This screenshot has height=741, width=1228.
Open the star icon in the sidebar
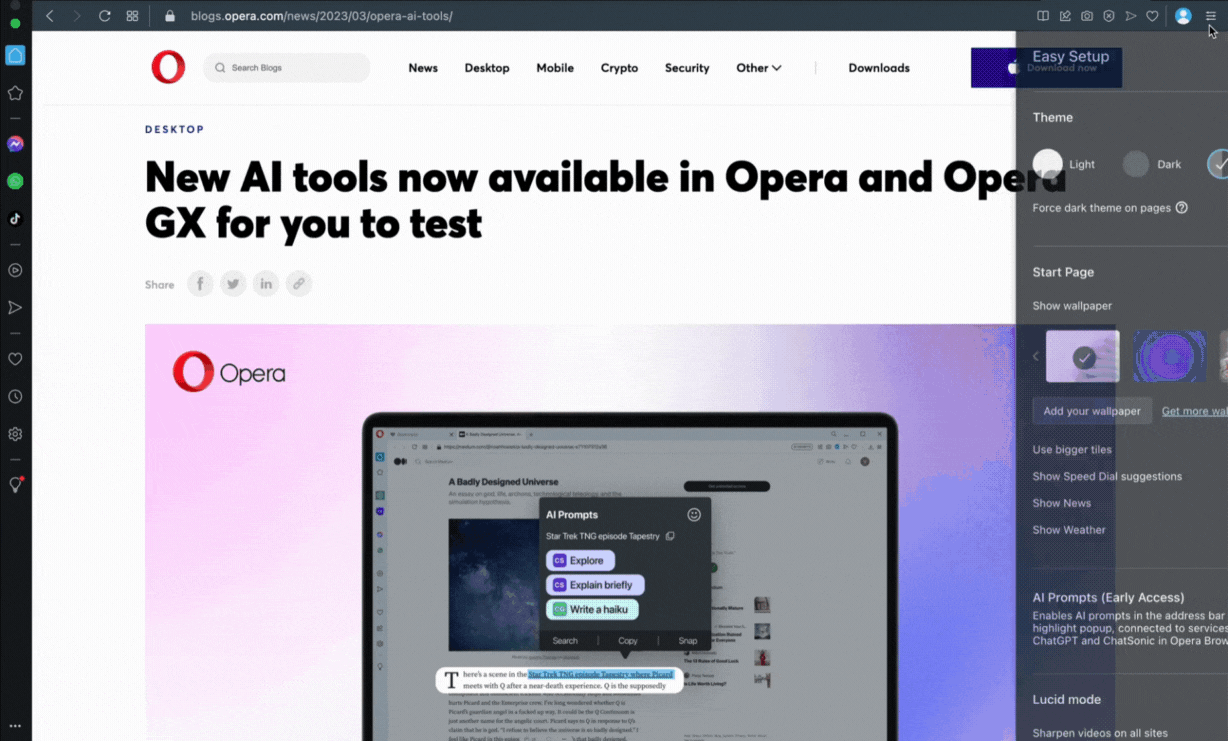pyautogui.click(x=15, y=93)
